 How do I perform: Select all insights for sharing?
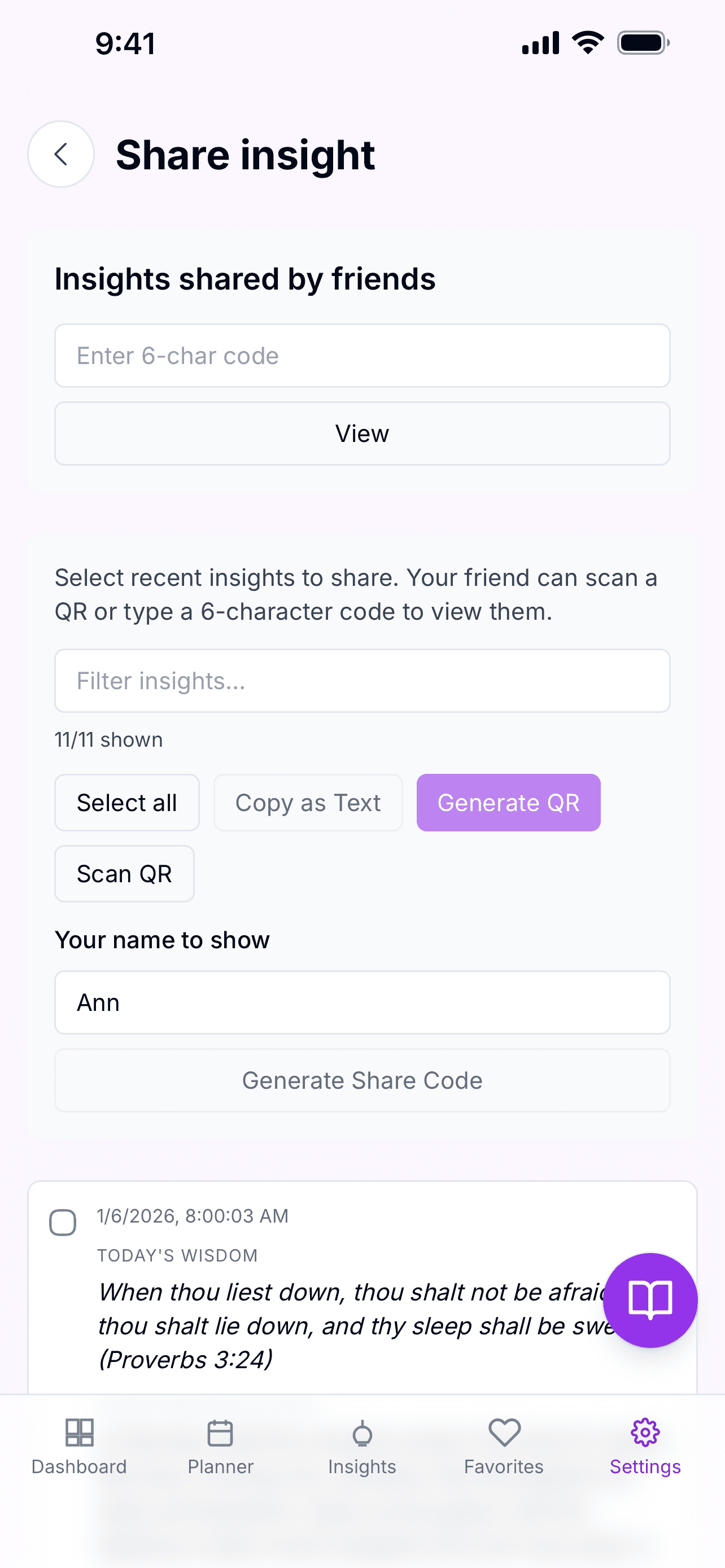(x=126, y=802)
